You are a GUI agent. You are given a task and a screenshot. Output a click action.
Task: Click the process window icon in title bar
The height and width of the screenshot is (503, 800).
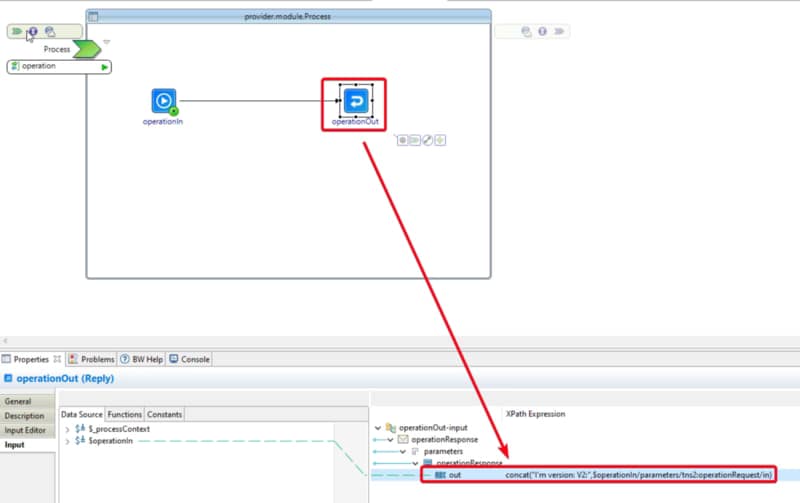[93, 16]
